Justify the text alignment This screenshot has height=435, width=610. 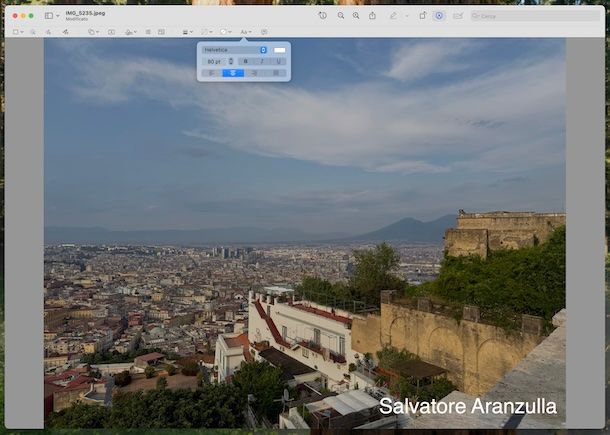pos(276,73)
